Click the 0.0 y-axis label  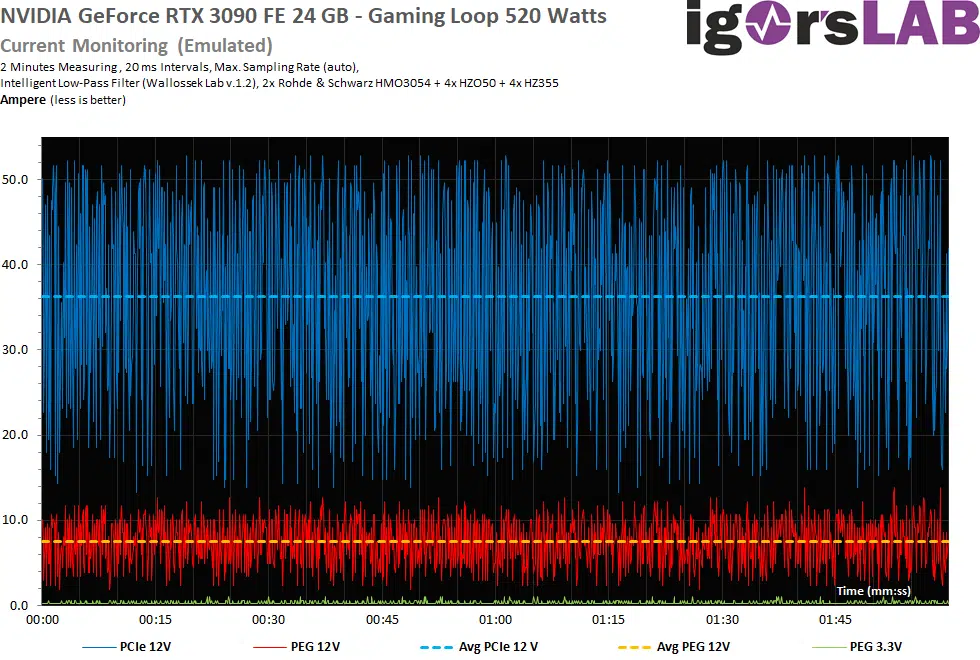tap(19, 605)
